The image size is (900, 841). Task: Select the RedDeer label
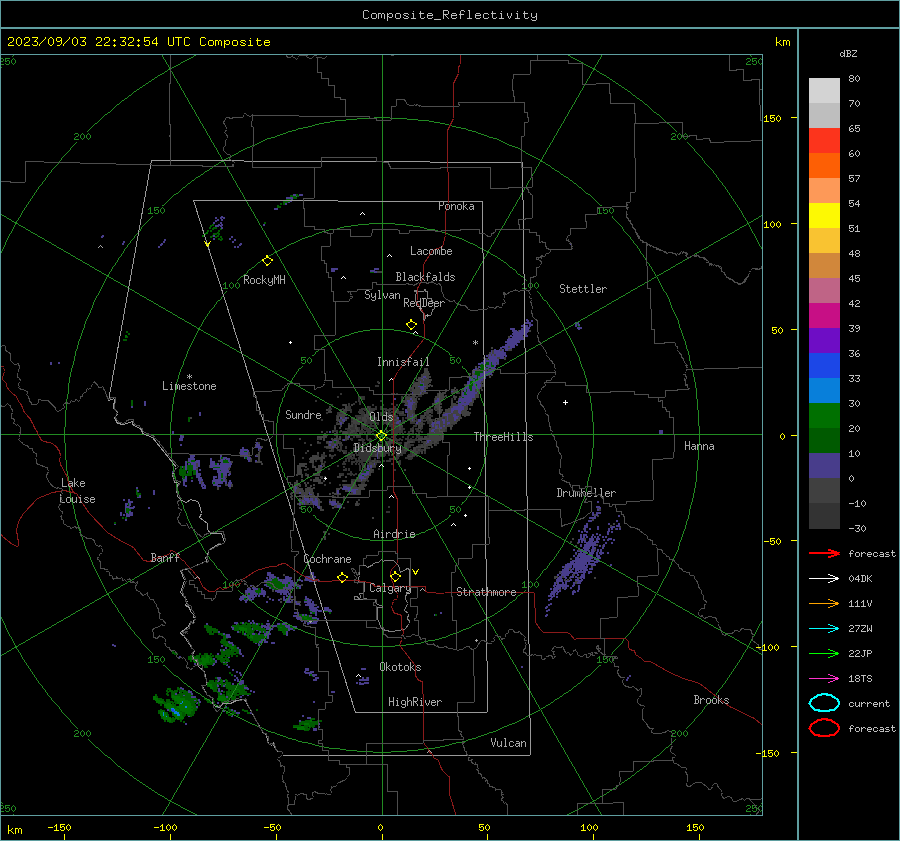[424, 303]
